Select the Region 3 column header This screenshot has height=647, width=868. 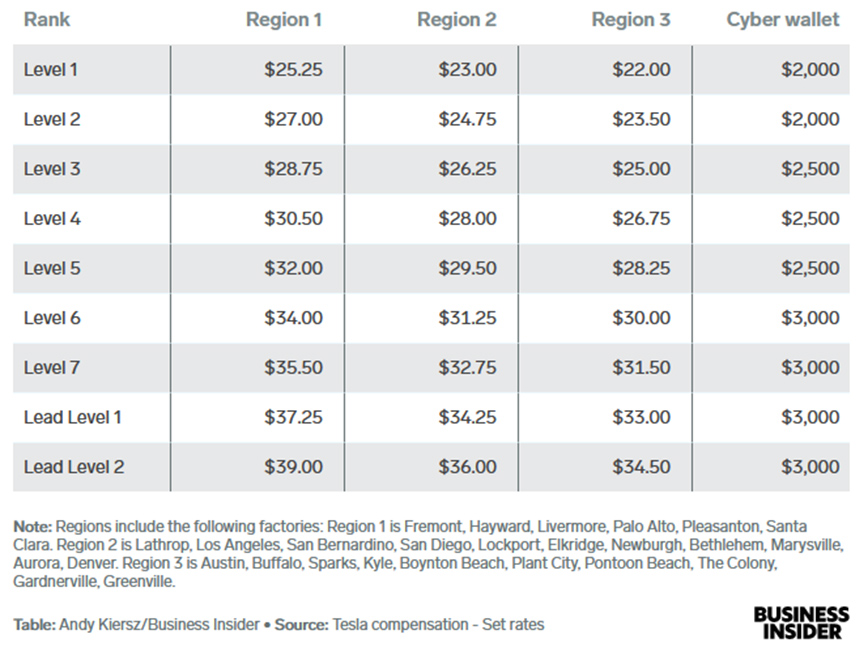[x=631, y=20]
